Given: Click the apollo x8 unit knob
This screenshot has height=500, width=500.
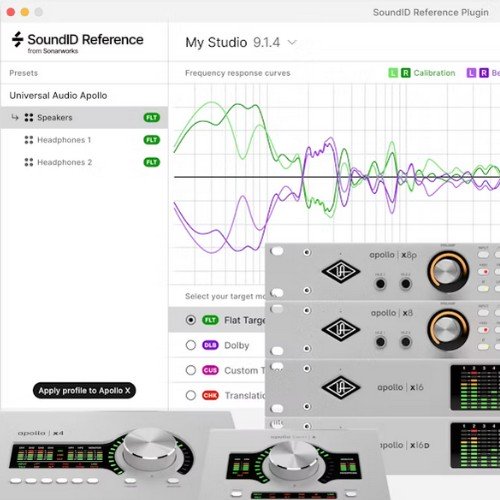Looking at the screenshot, I should pos(448,329).
